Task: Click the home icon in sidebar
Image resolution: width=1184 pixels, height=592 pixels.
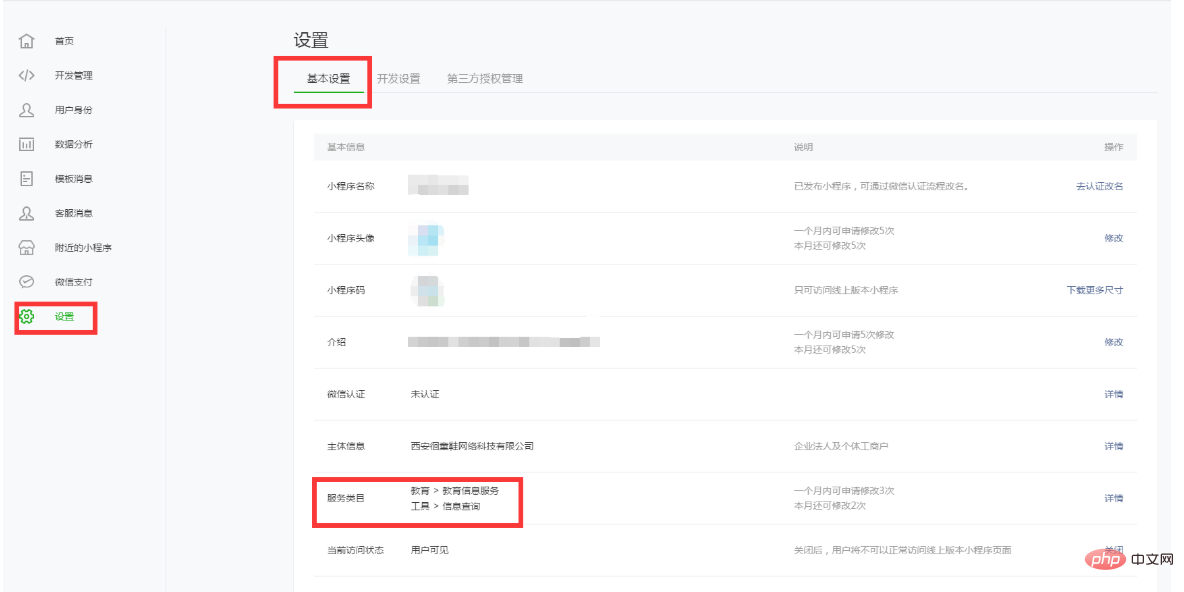Action: pos(26,41)
